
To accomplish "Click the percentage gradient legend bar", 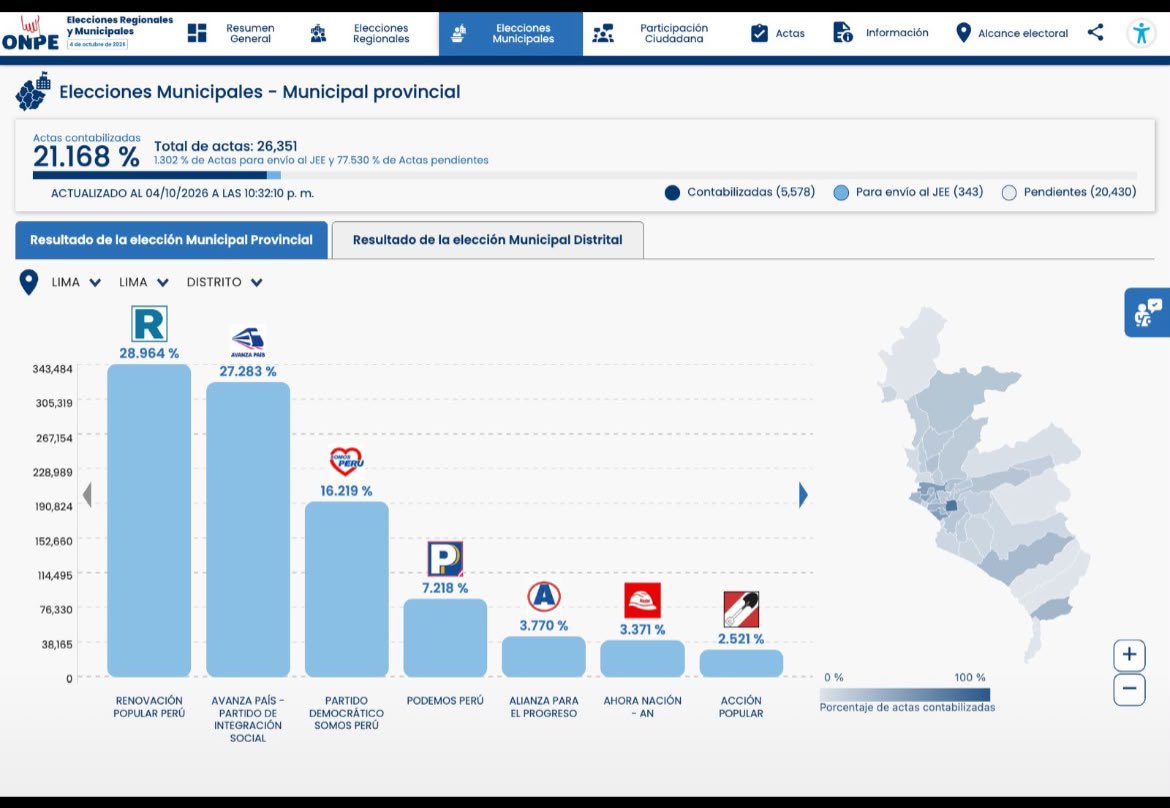I will pyautogui.click(x=904, y=695).
